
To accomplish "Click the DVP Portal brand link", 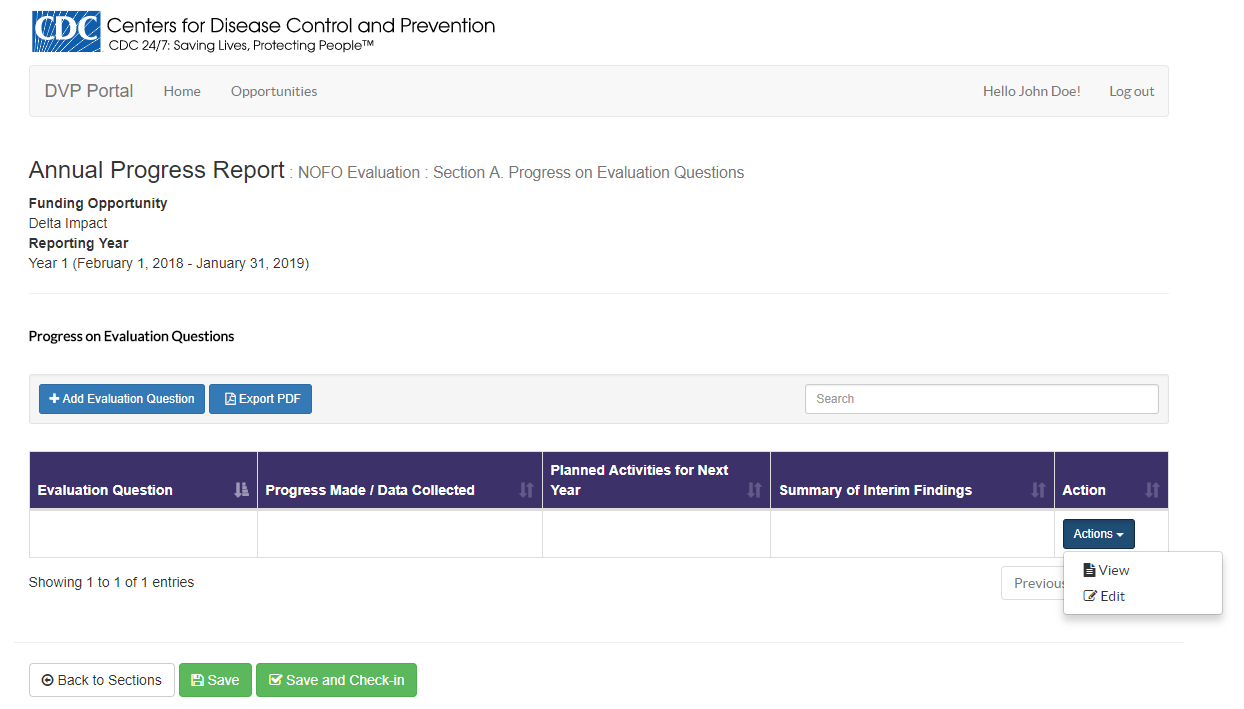I will (89, 91).
